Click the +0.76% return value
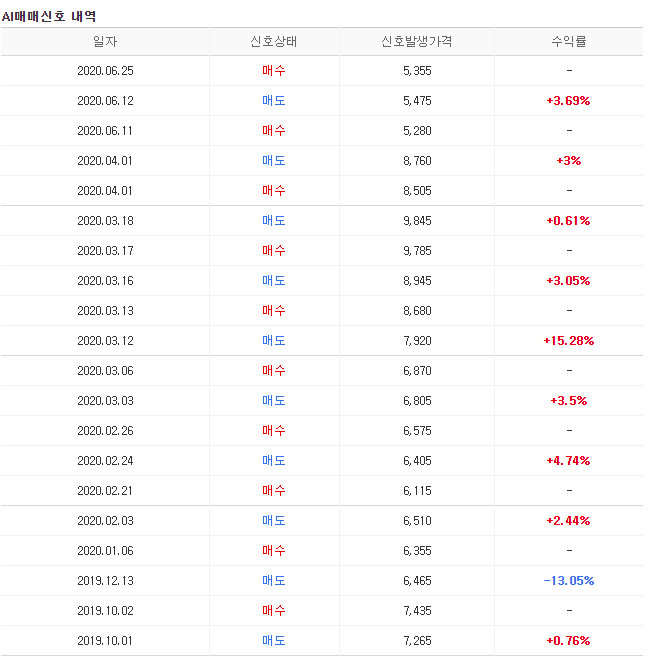The image size is (651, 660). coord(569,641)
